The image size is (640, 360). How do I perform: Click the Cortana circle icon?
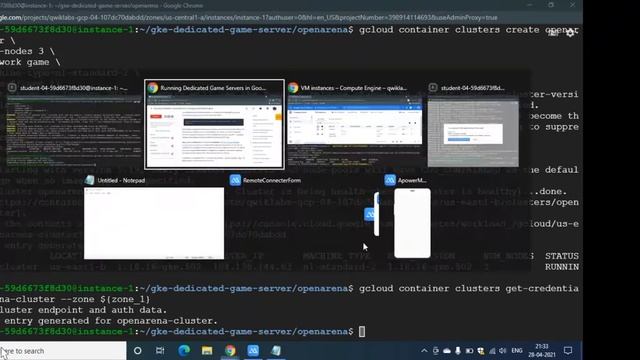coord(138,350)
